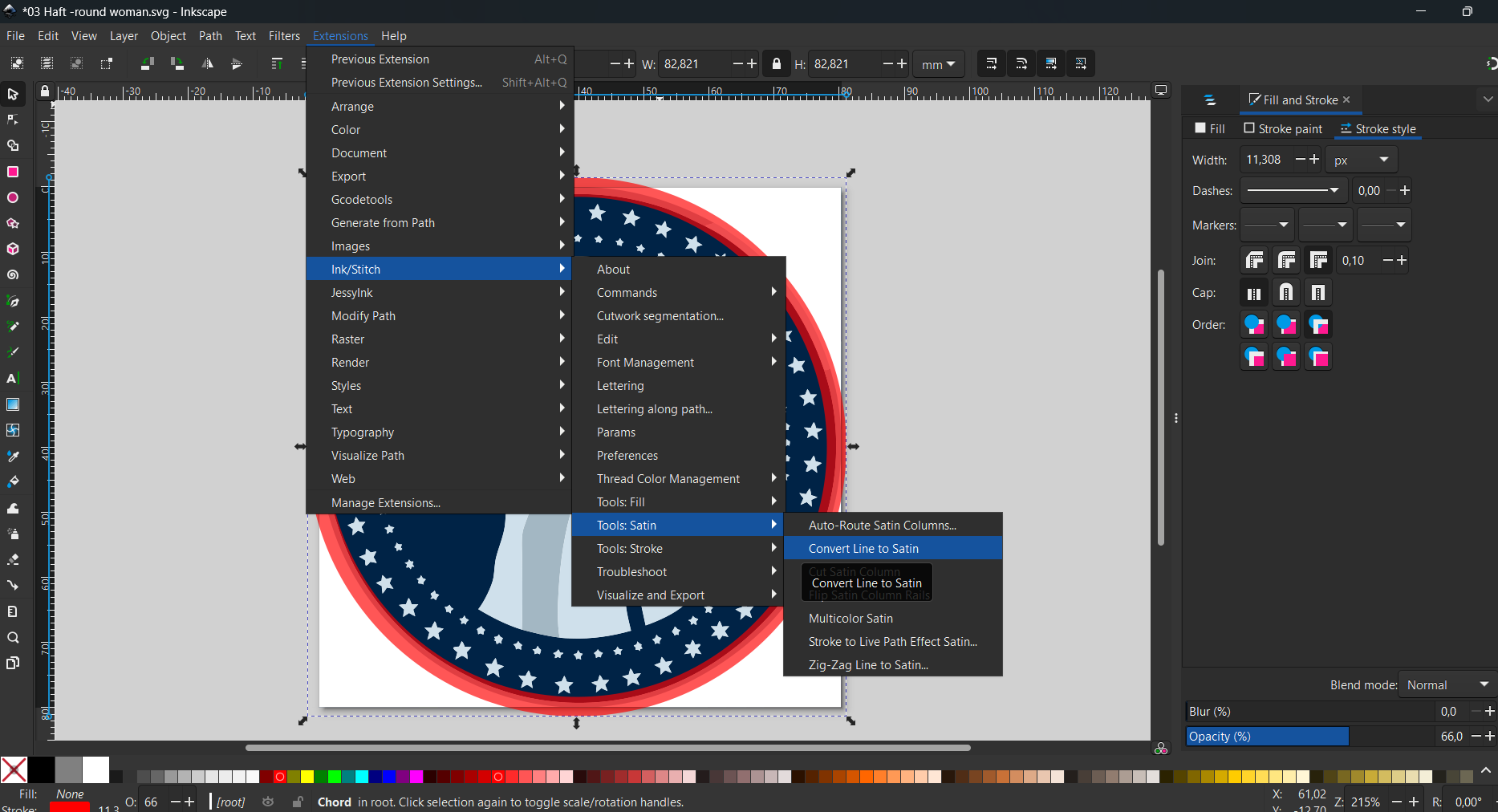Open the start marker dropdown
Image resolution: width=1498 pixels, height=812 pixels.
tap(1267, 225)
